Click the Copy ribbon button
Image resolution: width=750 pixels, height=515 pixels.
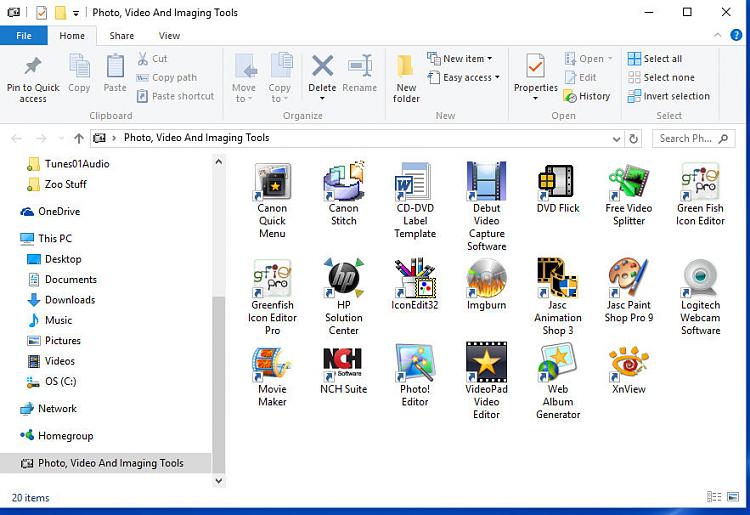tap(79, 73)
